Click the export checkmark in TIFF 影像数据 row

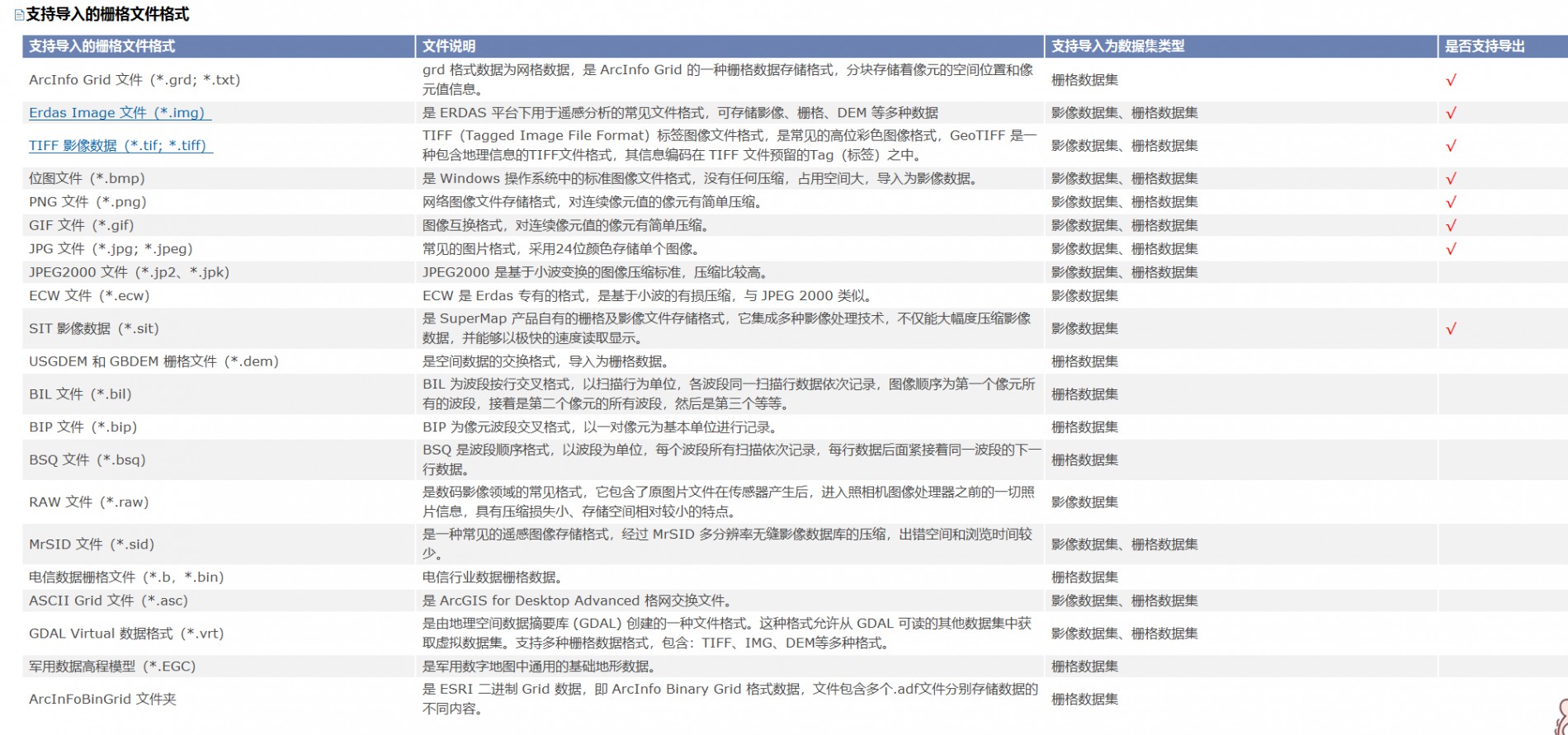1451,146
